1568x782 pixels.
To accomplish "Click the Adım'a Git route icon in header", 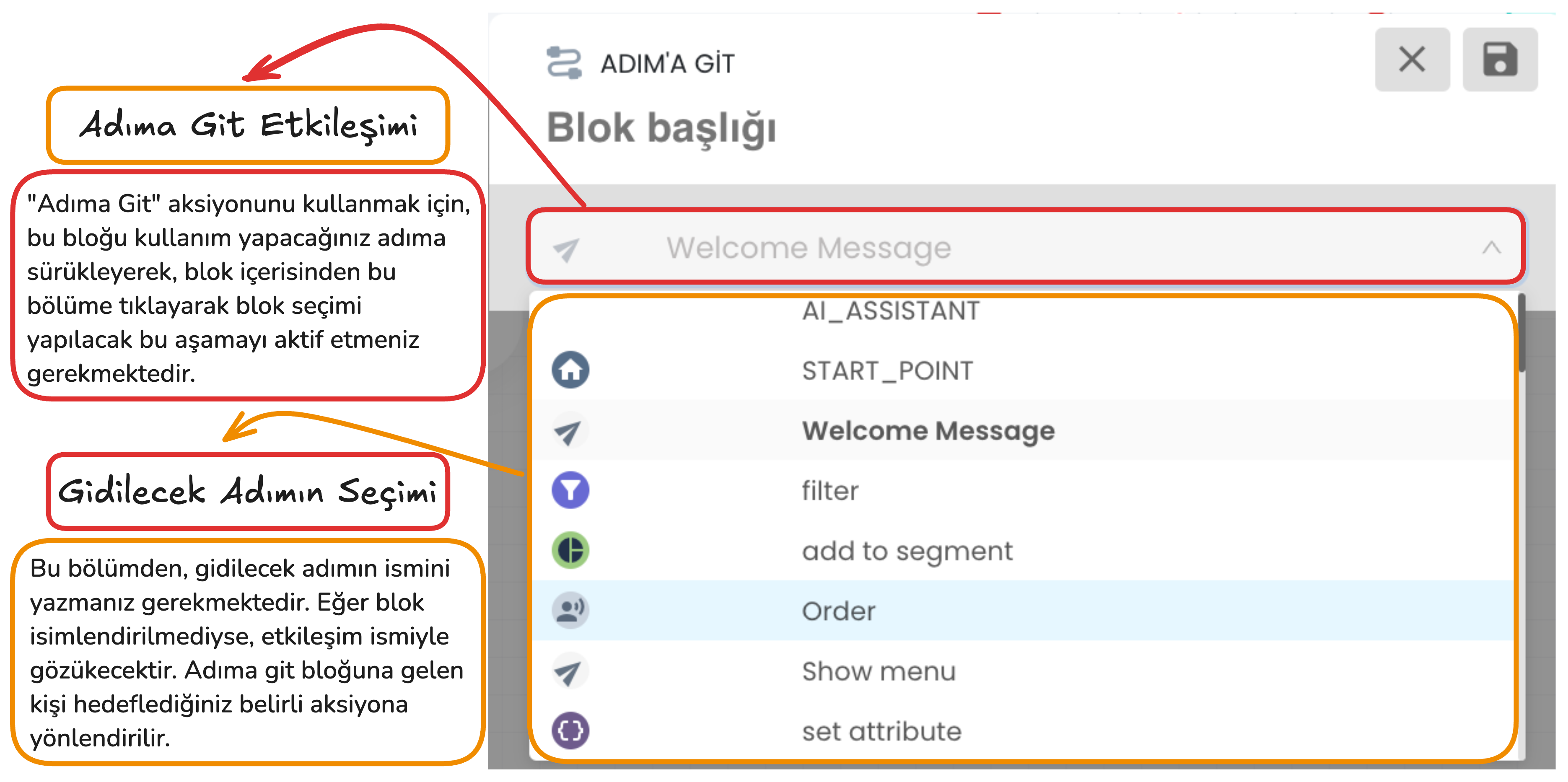I will (564, 63).
